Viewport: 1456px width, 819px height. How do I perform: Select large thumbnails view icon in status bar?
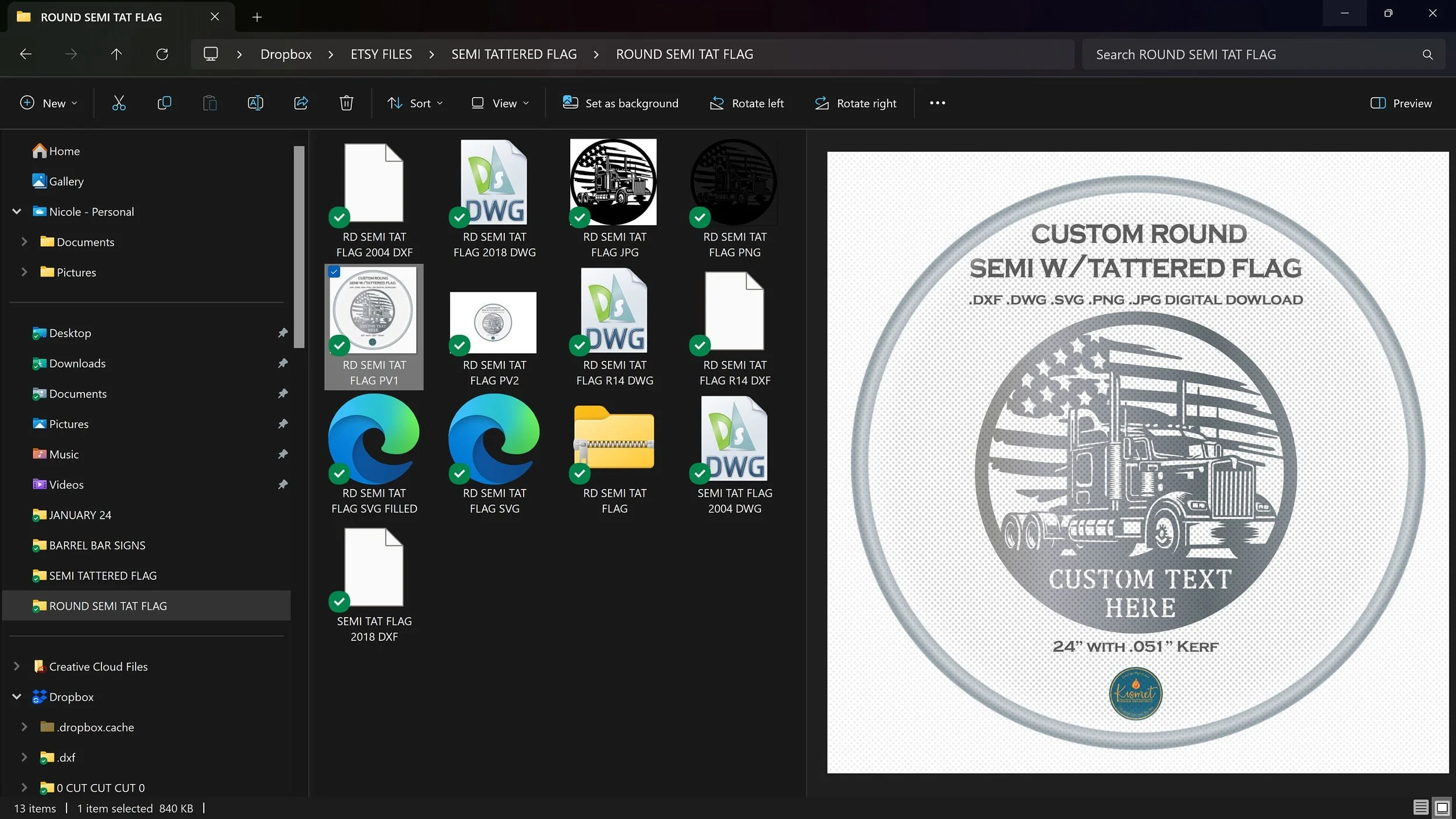tap(1442, 807)
